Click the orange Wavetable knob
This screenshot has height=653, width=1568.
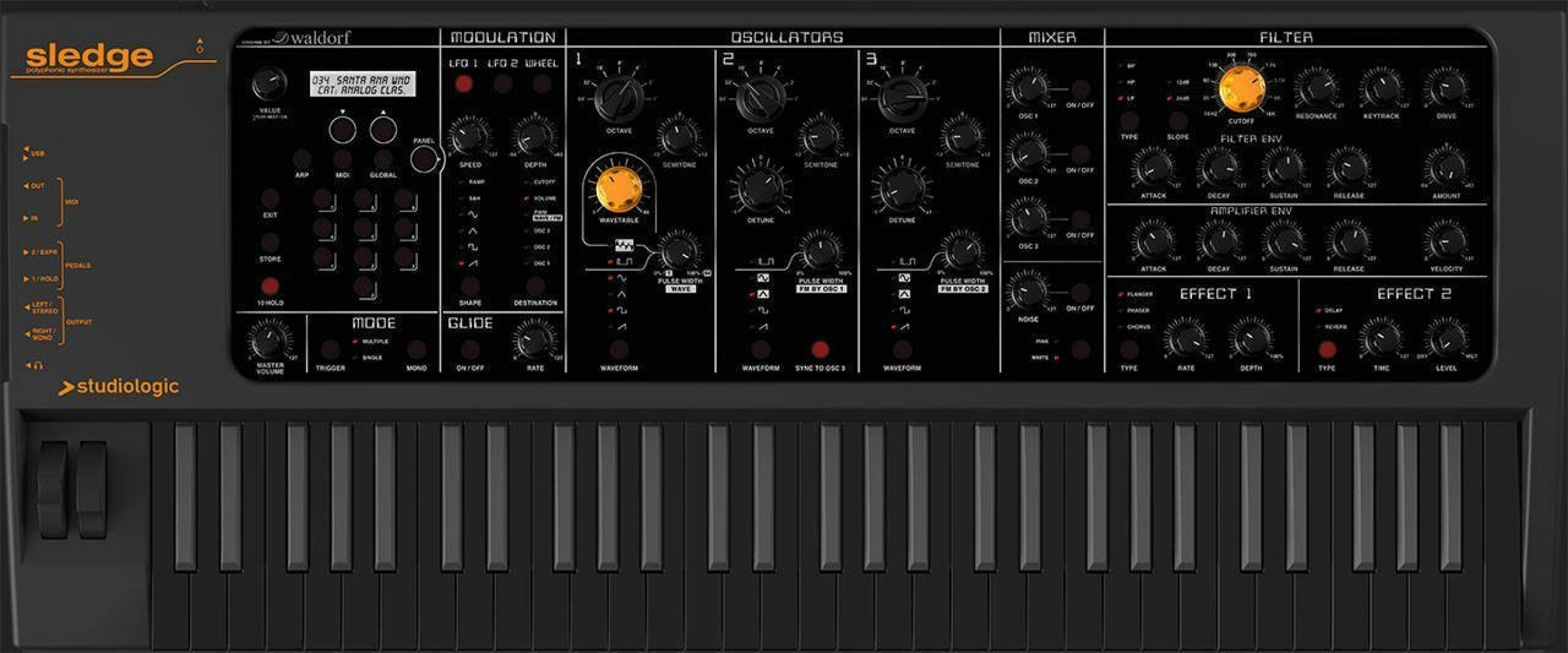pos(618,189)
